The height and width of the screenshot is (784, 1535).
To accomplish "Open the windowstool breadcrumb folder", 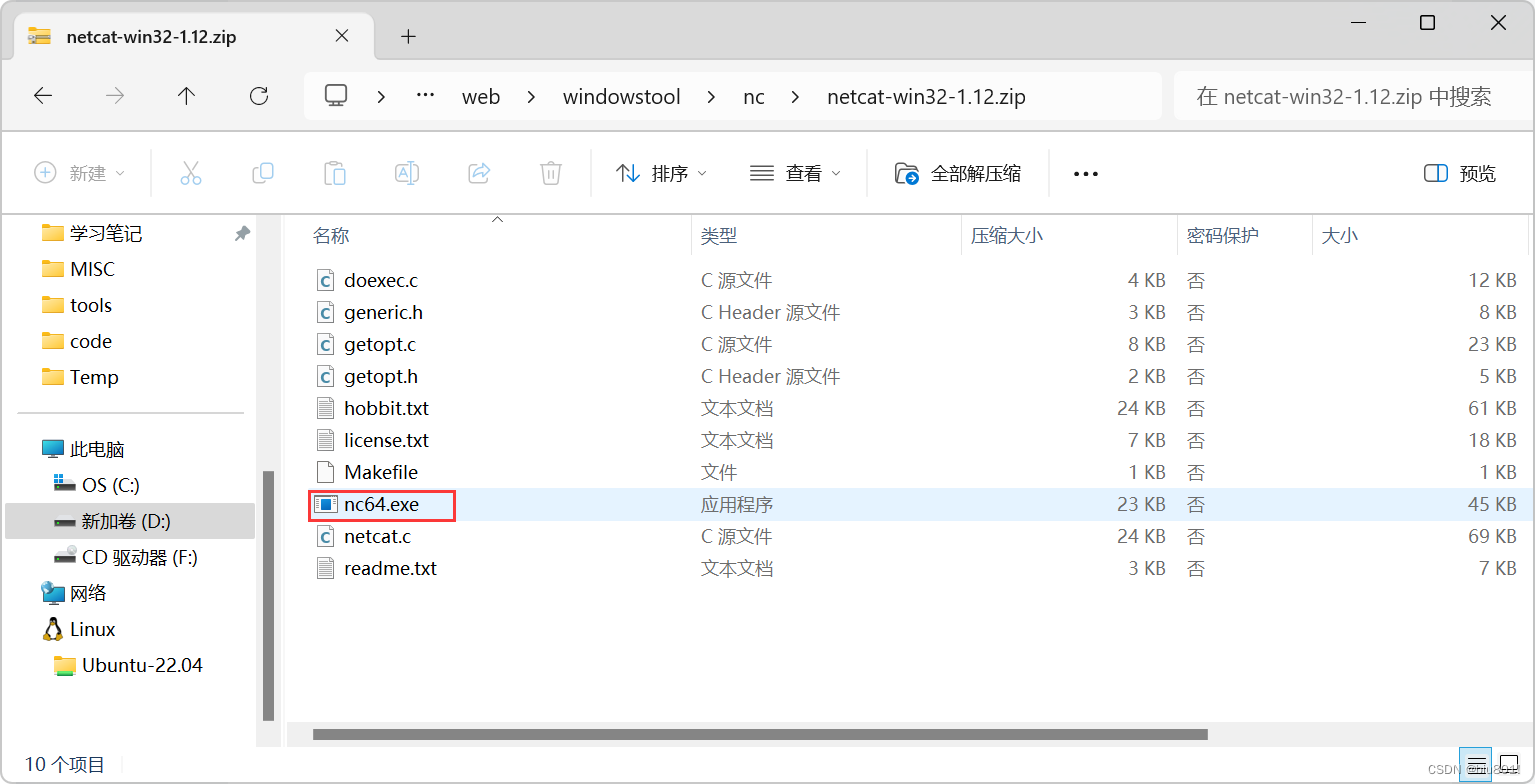I will [x=621, y=95].
